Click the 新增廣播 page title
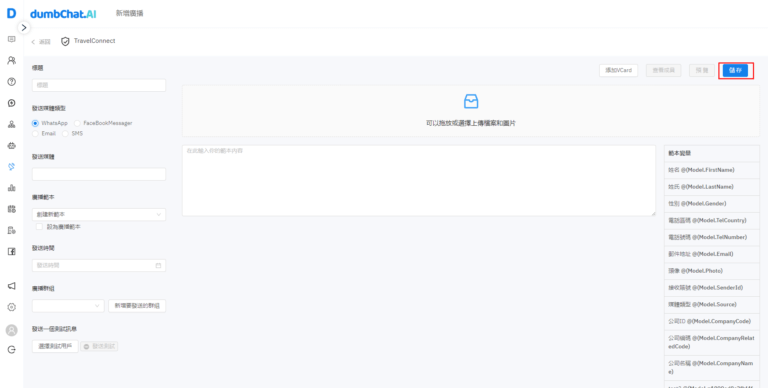The width and height of the screenshot is (768, 388). coord(130,13)
